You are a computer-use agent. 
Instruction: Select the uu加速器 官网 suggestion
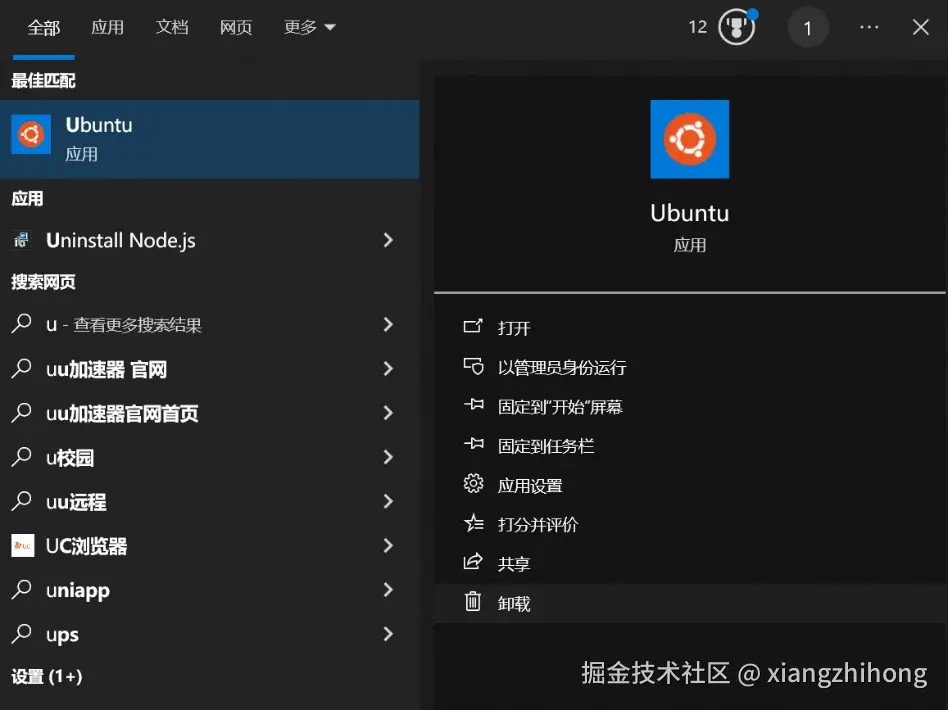[209, 368]
